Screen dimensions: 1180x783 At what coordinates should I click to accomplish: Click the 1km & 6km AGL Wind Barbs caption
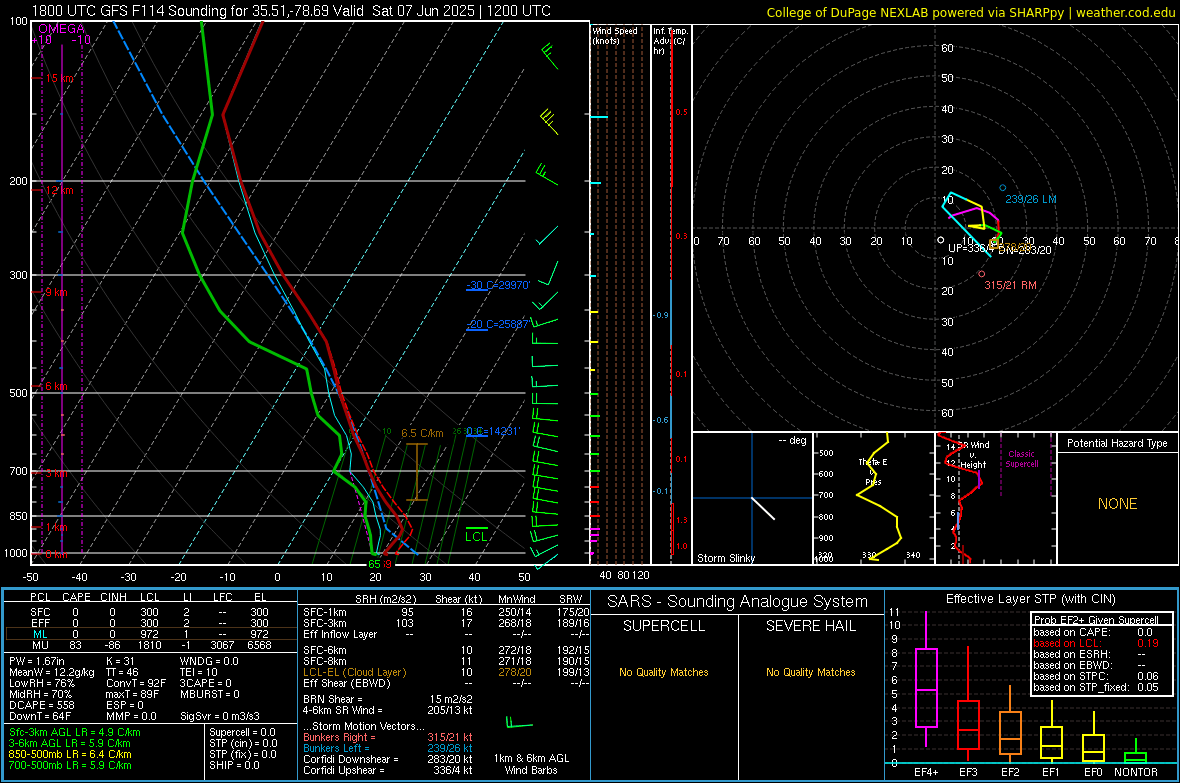pos(531,764)
